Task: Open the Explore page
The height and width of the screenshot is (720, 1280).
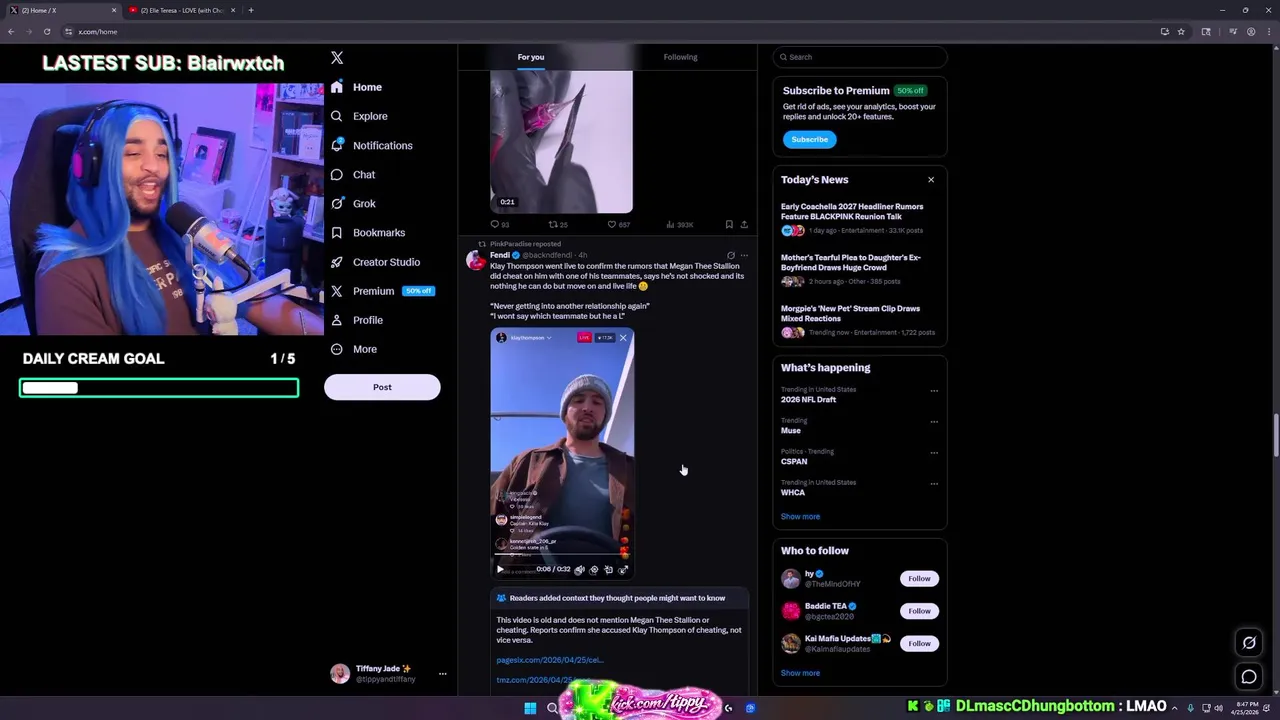Action: (x=359, y=116)
